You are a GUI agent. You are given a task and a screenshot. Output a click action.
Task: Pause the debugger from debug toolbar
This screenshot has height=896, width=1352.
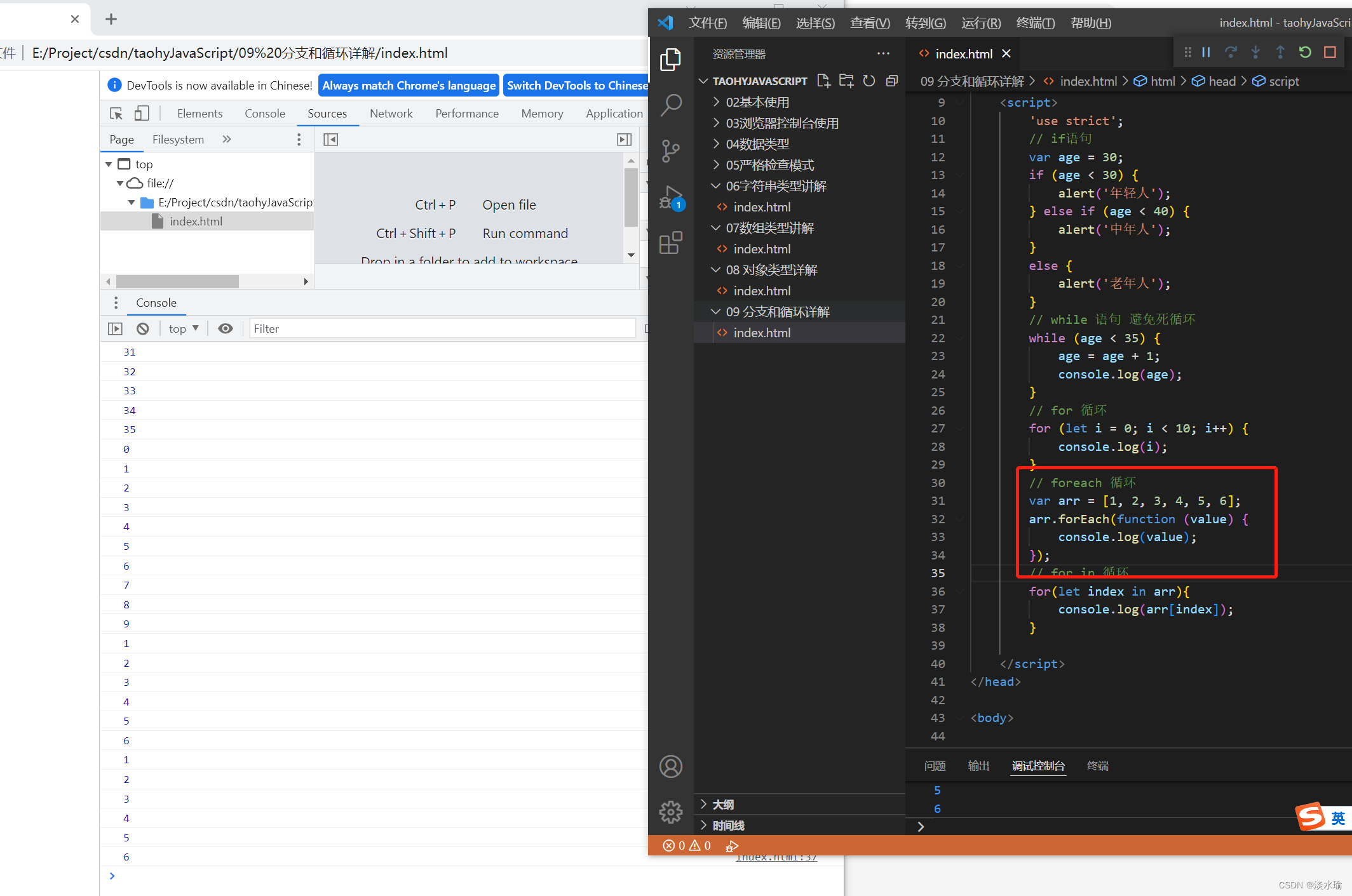[x=1206, y=52]
